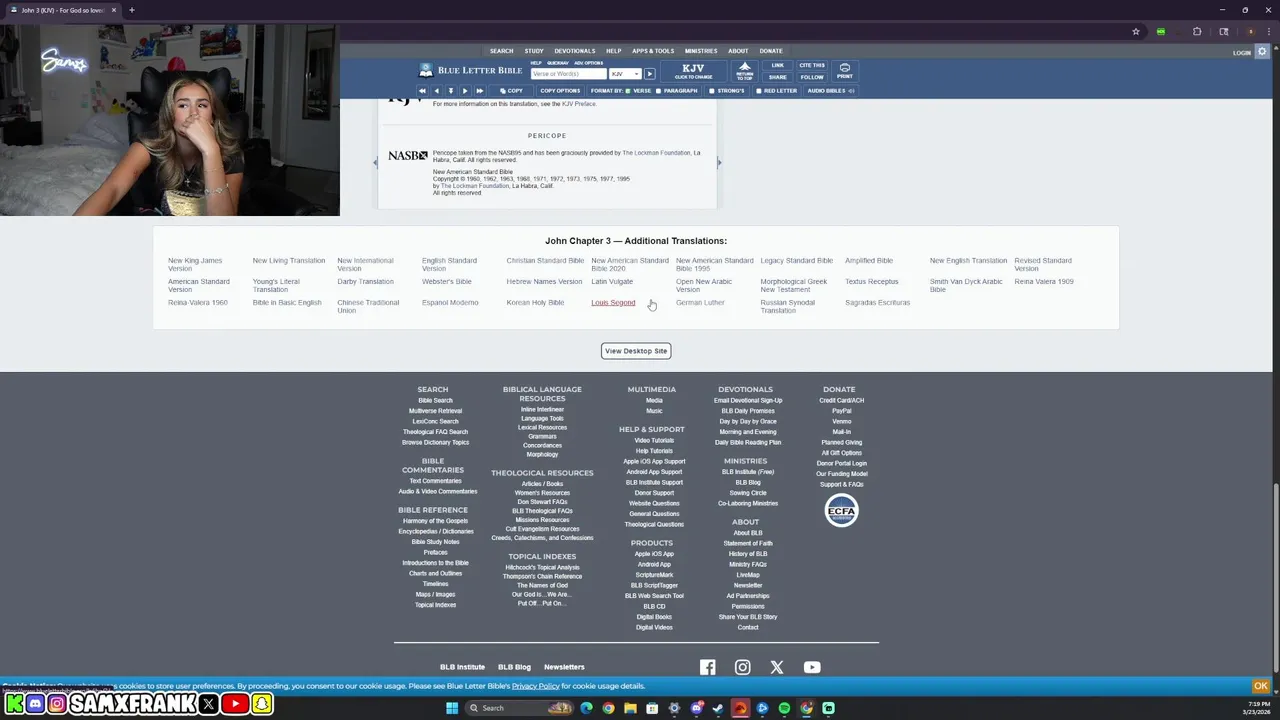Open Windows Start menu
The image size is (1280, 720).
pos(452,708)
